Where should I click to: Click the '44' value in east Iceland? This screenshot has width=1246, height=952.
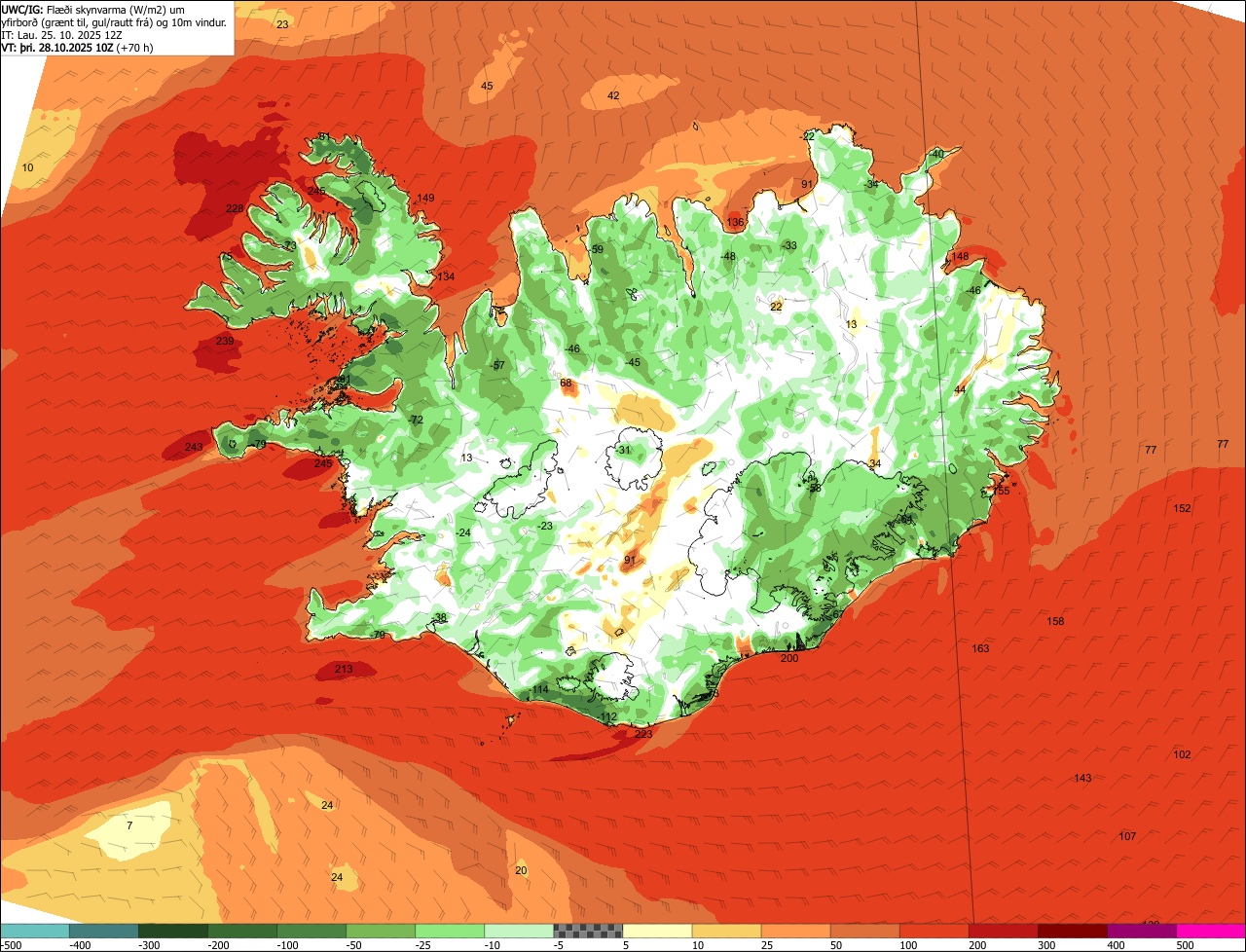(960, 389)
